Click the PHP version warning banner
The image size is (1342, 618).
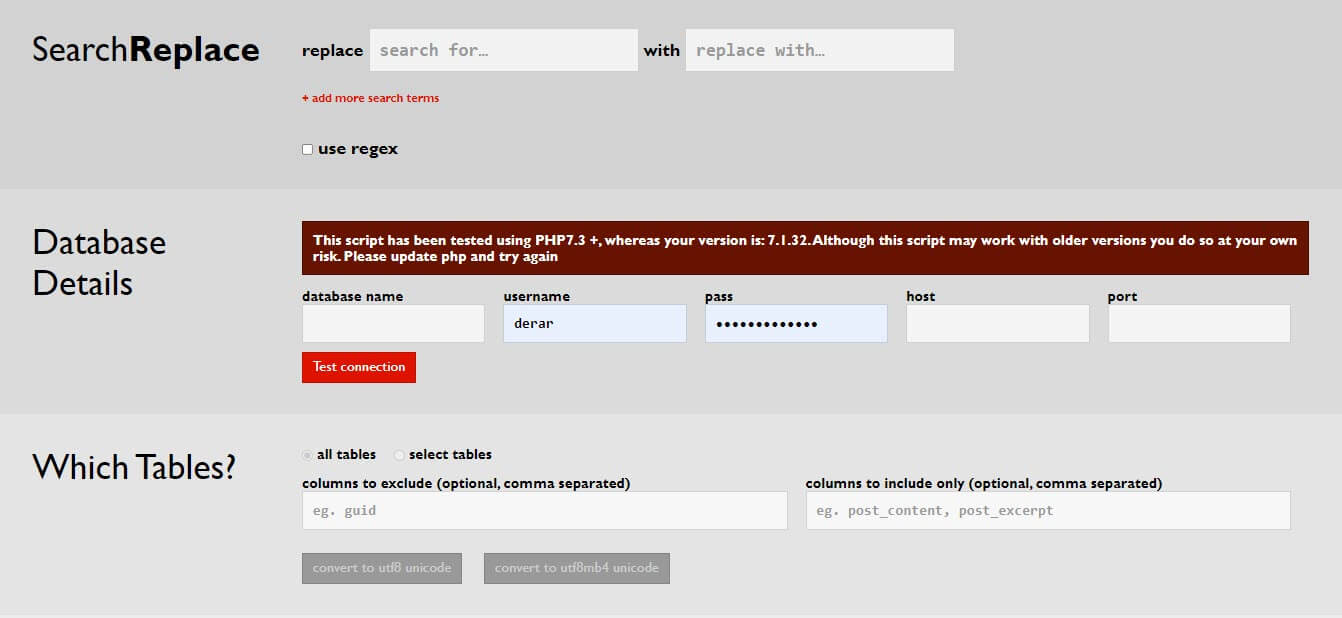pyautogui.click(x=805, y=248)
